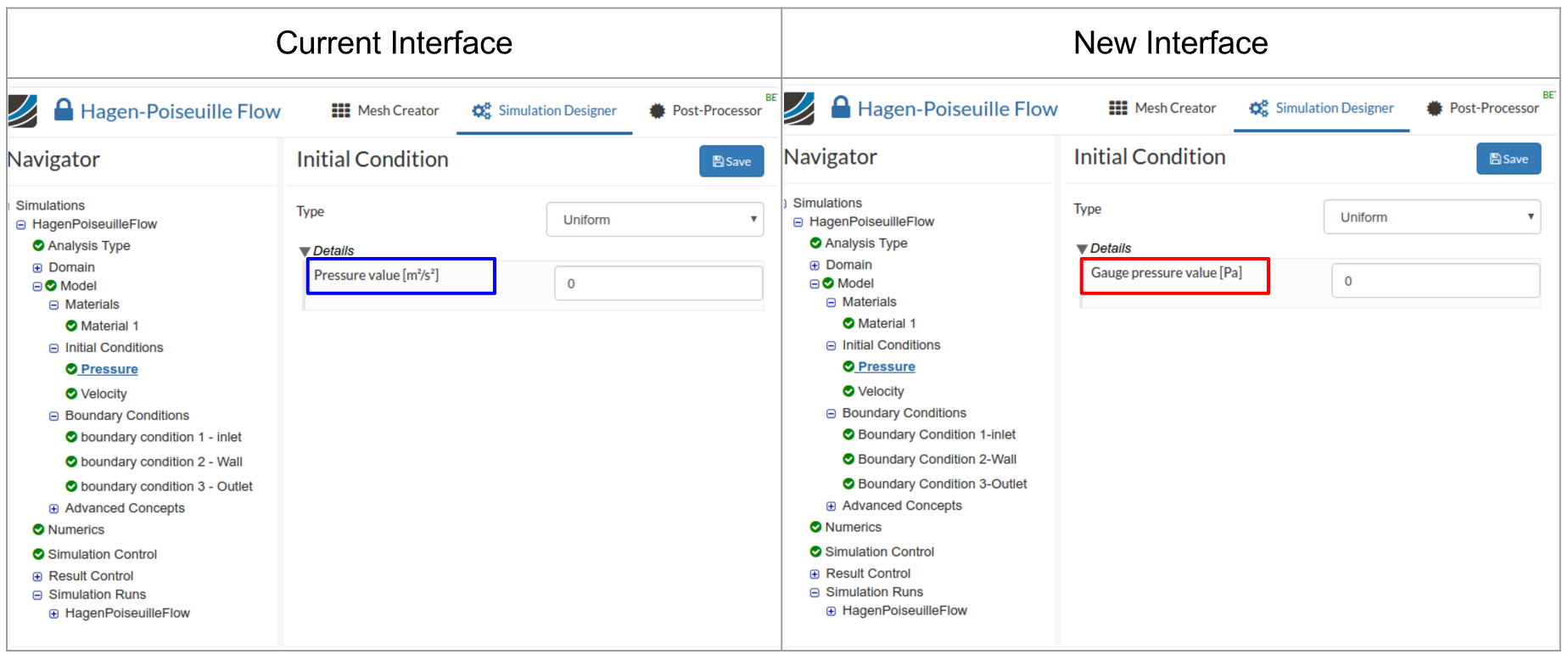
Task: Collapse the Materials node in New Interface navigator
Action: 832,303
